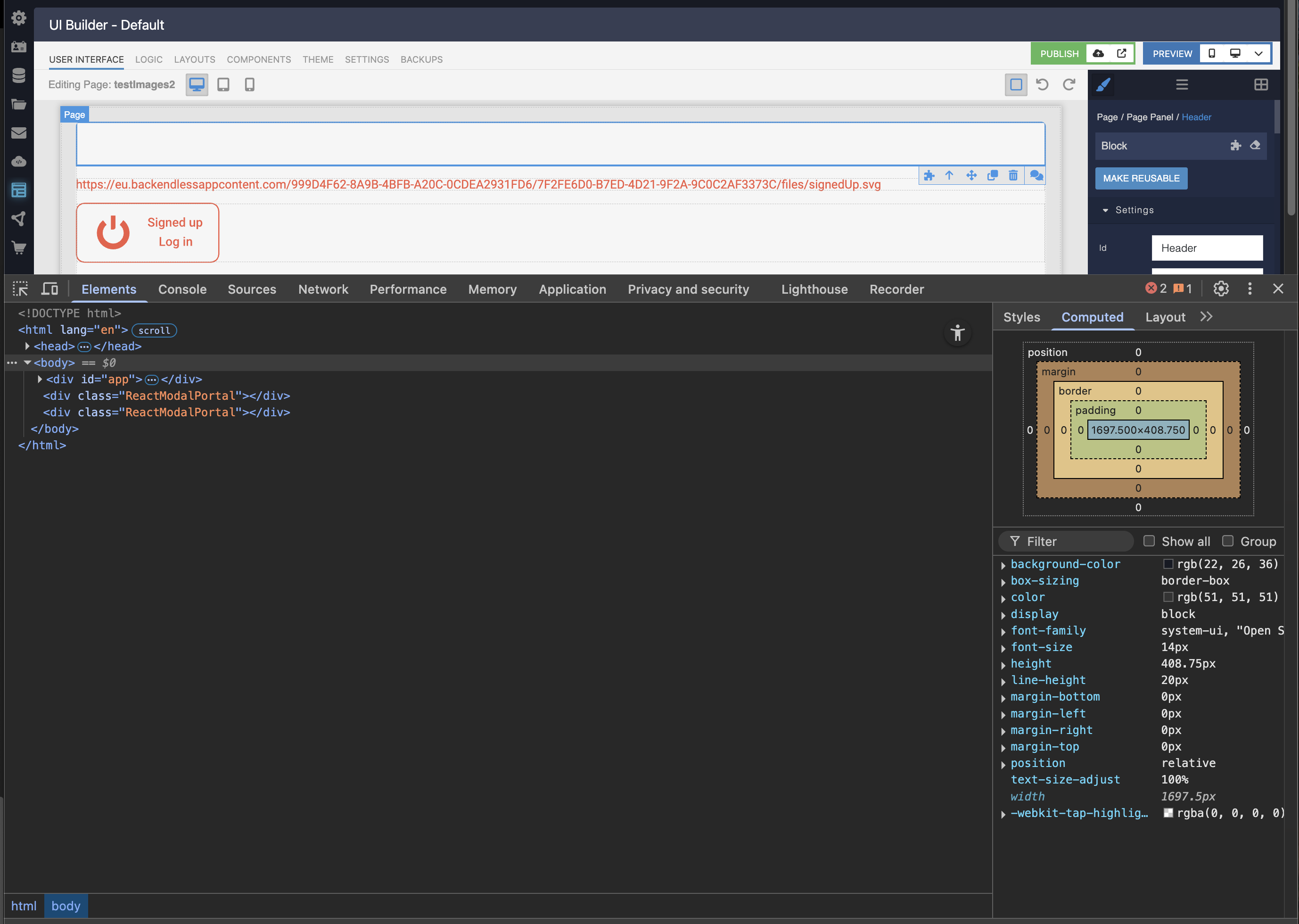Expand the head element node

click(27, 346)
